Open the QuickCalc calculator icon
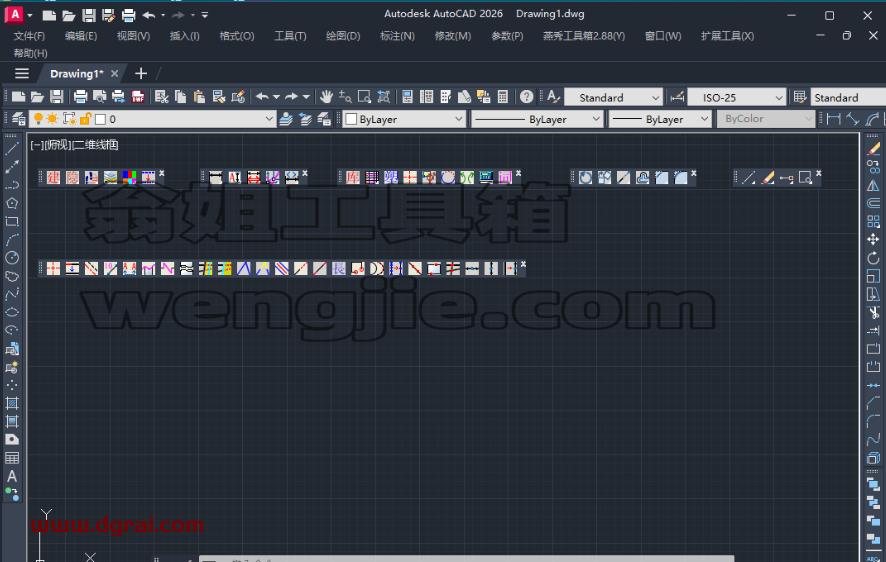 (503, 97)
